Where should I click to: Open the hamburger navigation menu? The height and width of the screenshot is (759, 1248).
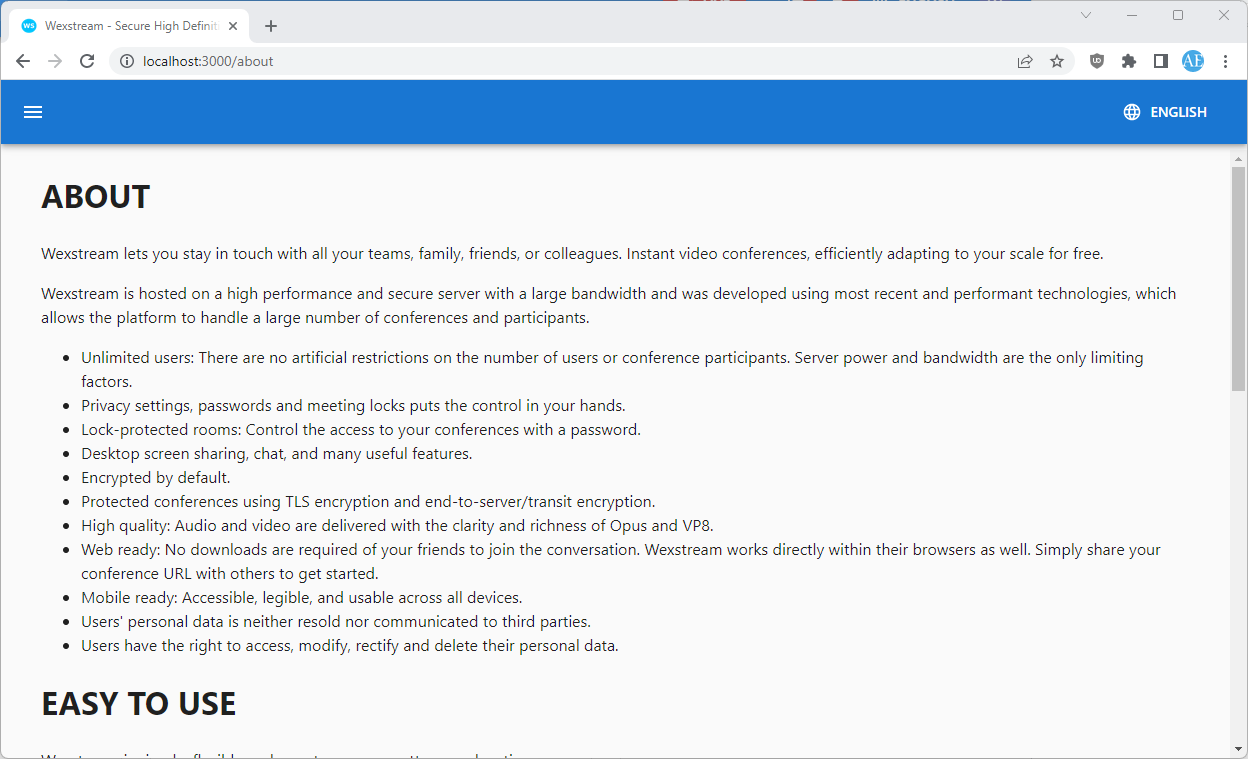(x=33, y=112)
